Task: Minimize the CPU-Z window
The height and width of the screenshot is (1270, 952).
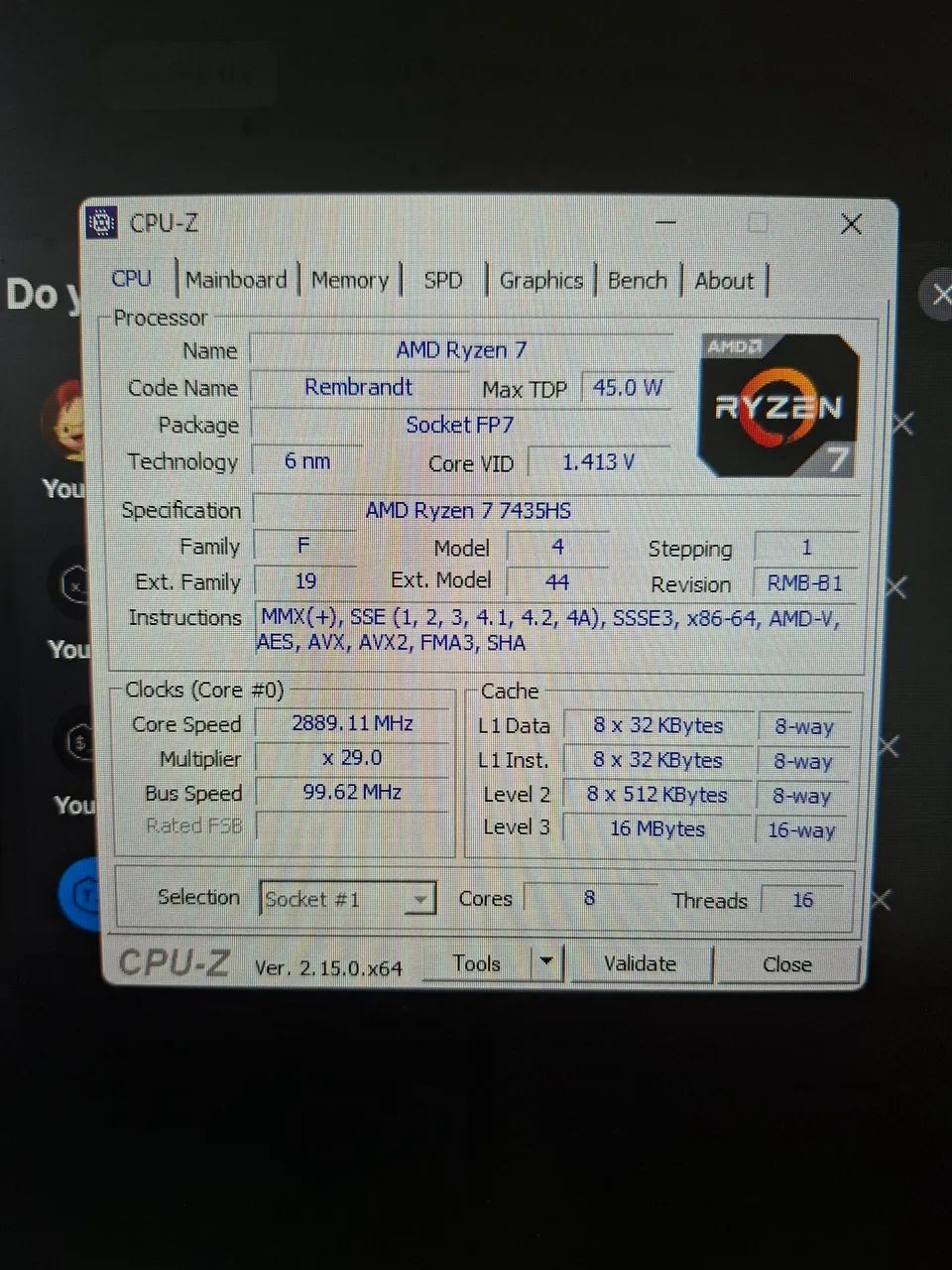Action: point(665,223)
